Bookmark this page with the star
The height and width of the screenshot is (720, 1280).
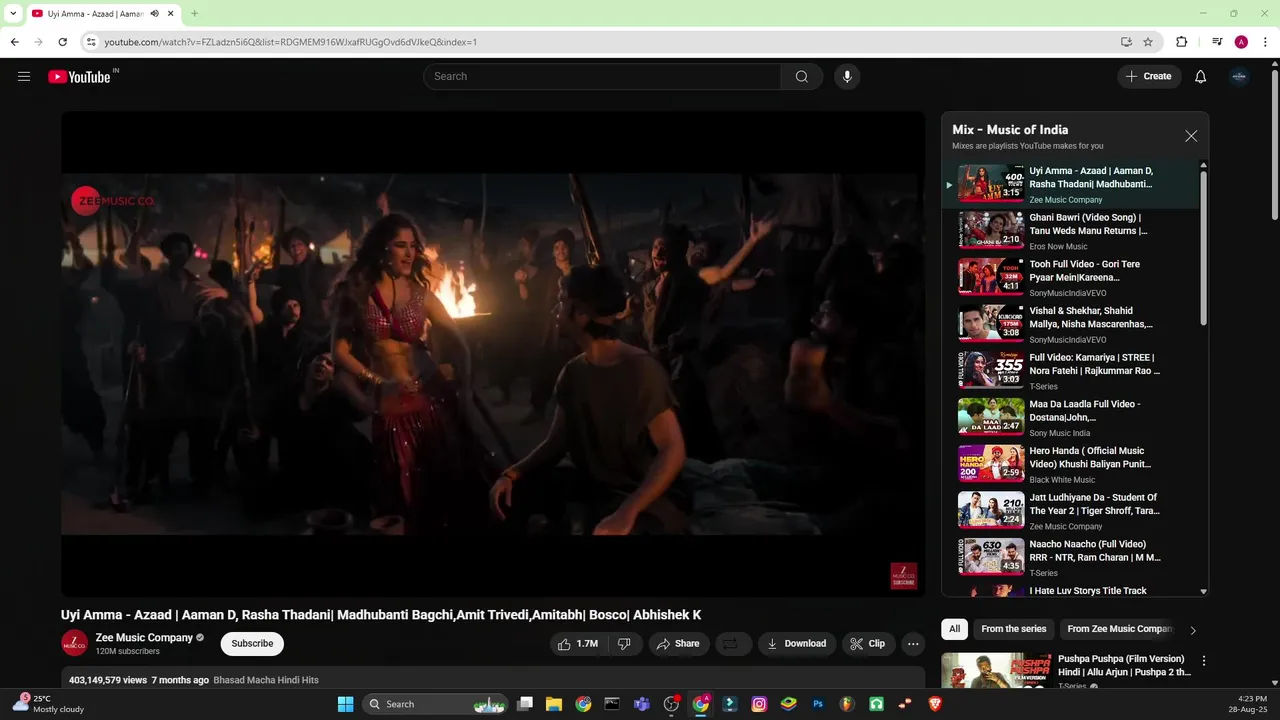(x=1148, y=42)
